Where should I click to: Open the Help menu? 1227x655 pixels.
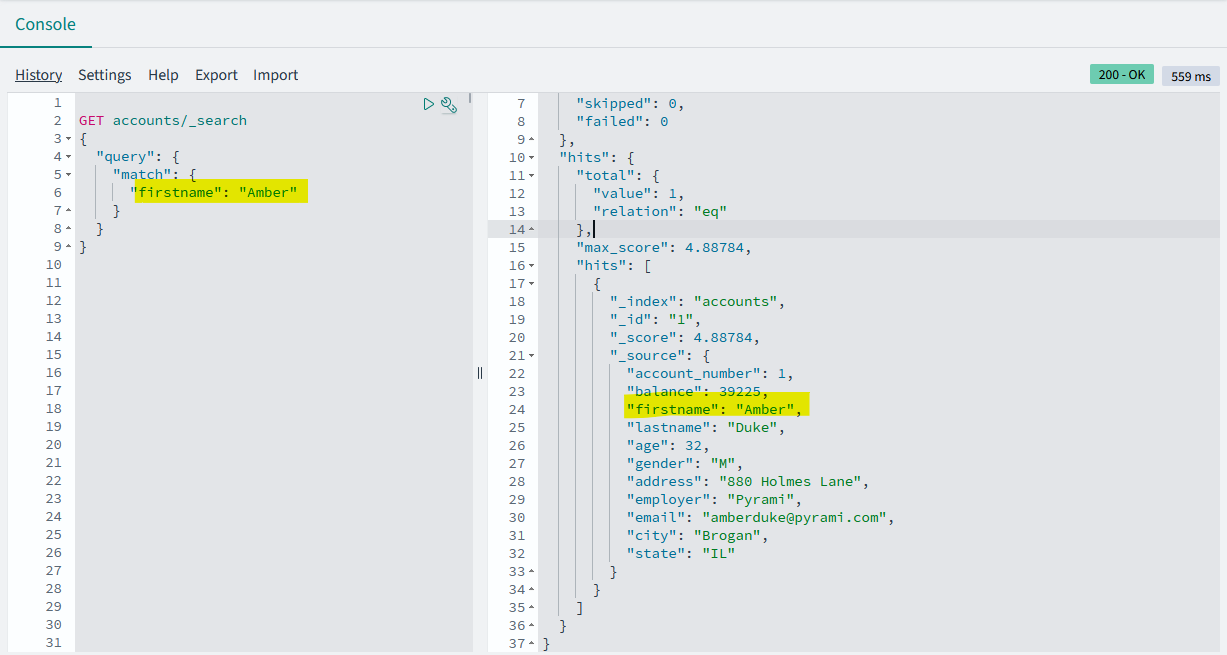point(163,75)
